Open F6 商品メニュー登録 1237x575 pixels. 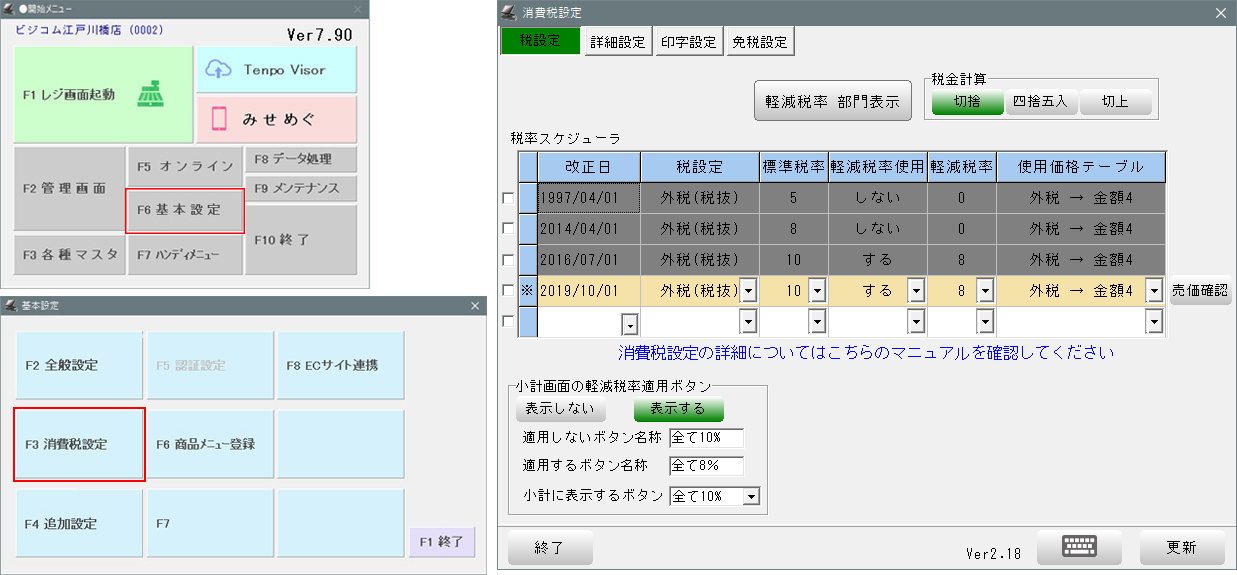[x=209, y=444]
